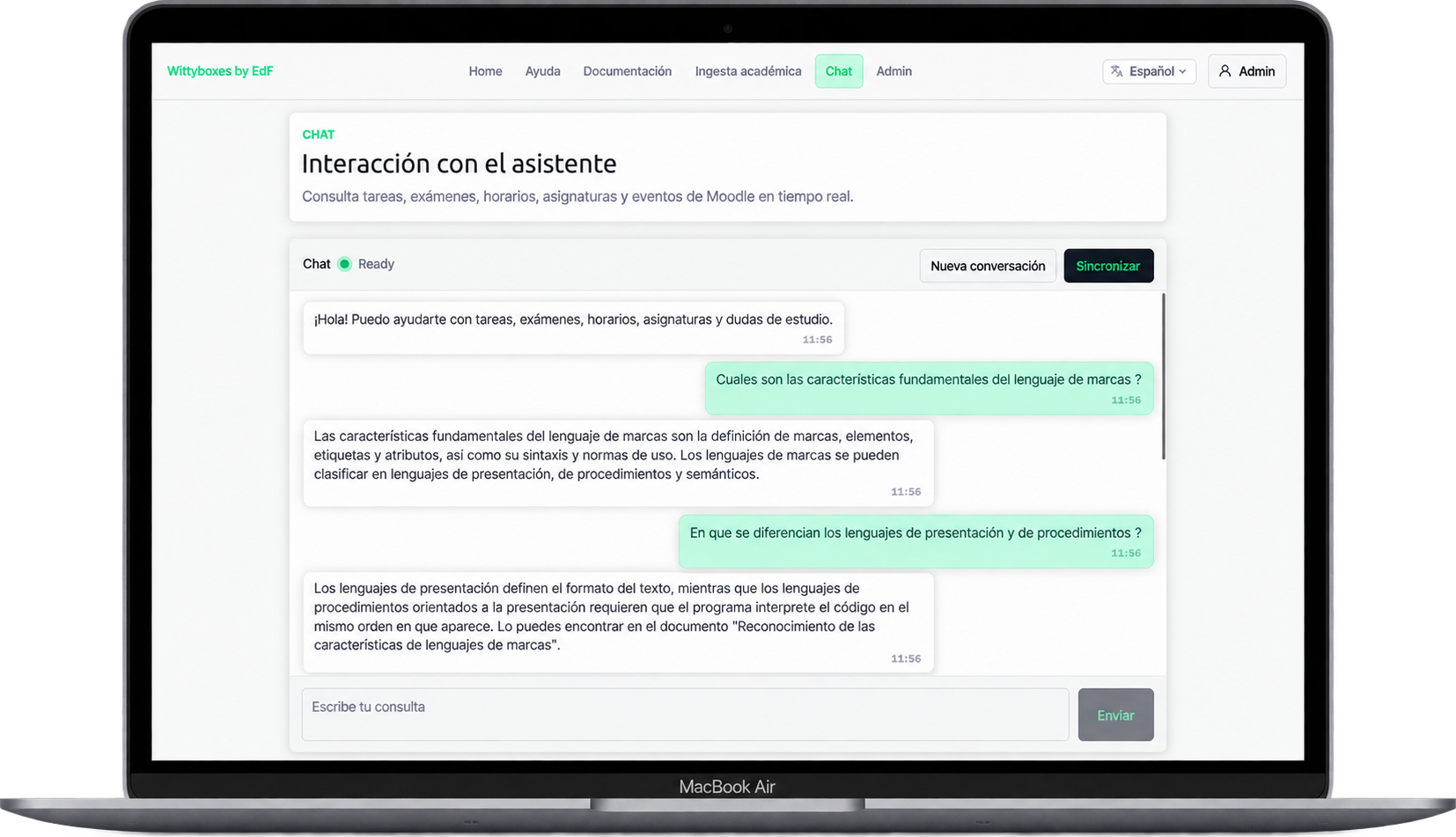Screen dimensions: 1456x837
Task: Click the question En que se diferencian
Action: click(x=916, y=541)
